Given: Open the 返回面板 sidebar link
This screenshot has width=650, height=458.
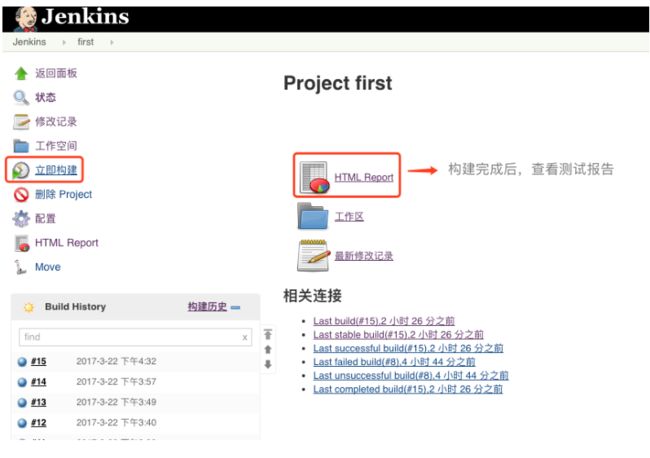Looking at the screenshot, I should point(56,73).
